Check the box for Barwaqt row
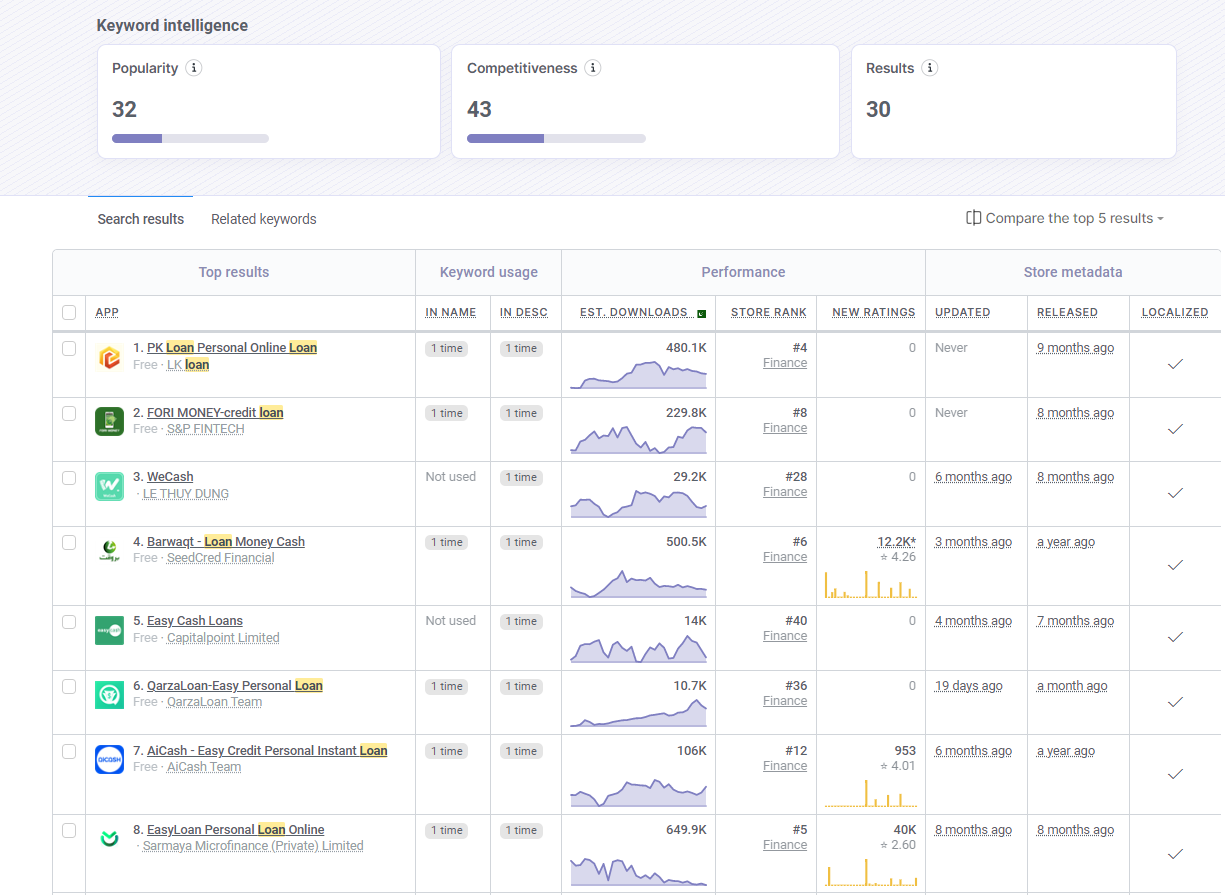The height and width of the screenshot is (895, 1225). [x=69, y=542]
